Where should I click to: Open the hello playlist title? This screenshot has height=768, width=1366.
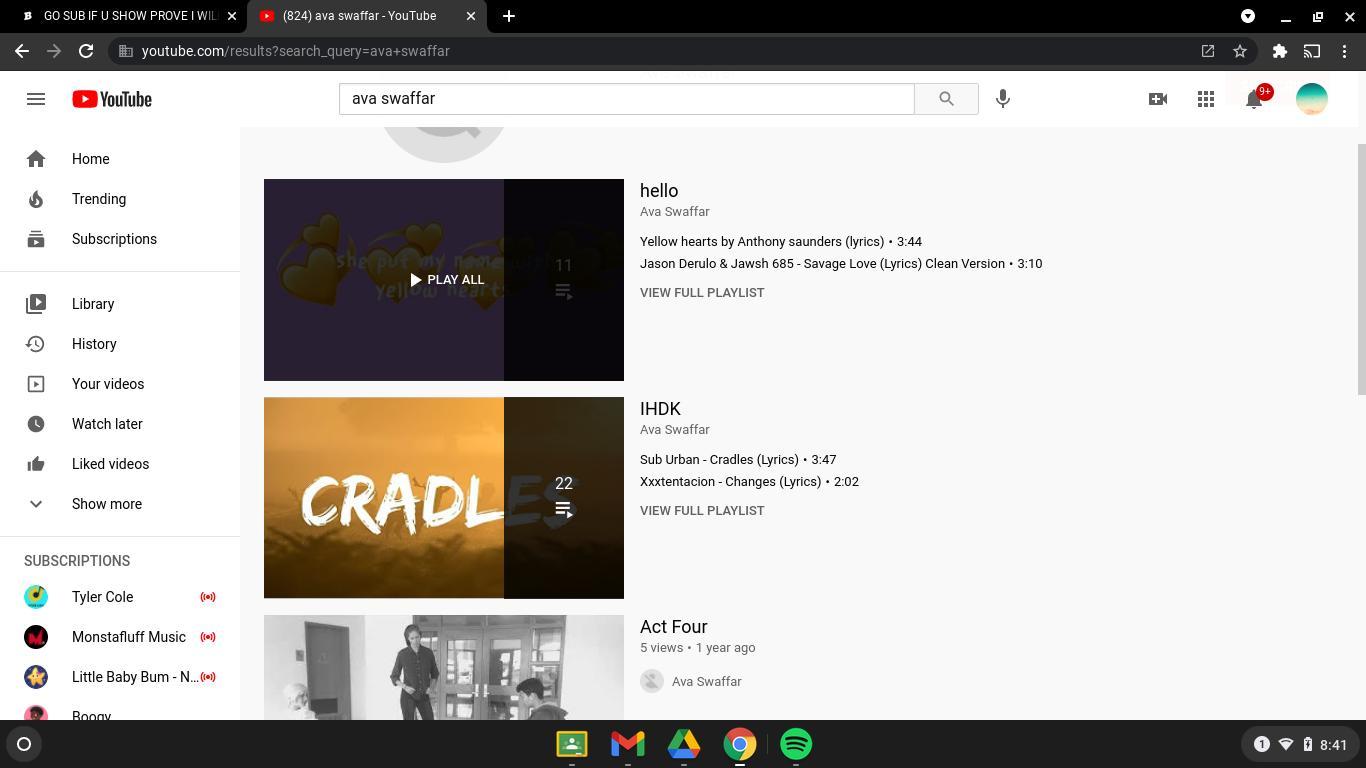point(659,191)
